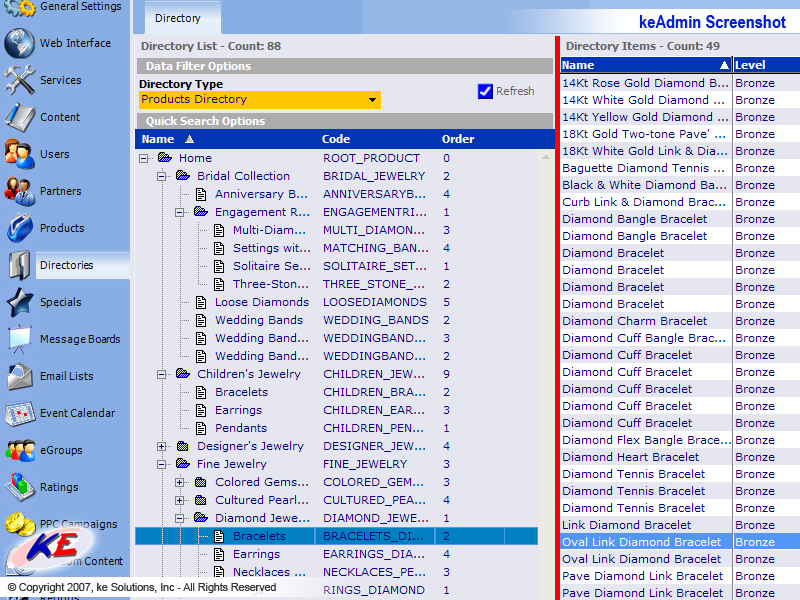Toggle the Refresh checkbox

pyautogui.click(x=486, y=91)
